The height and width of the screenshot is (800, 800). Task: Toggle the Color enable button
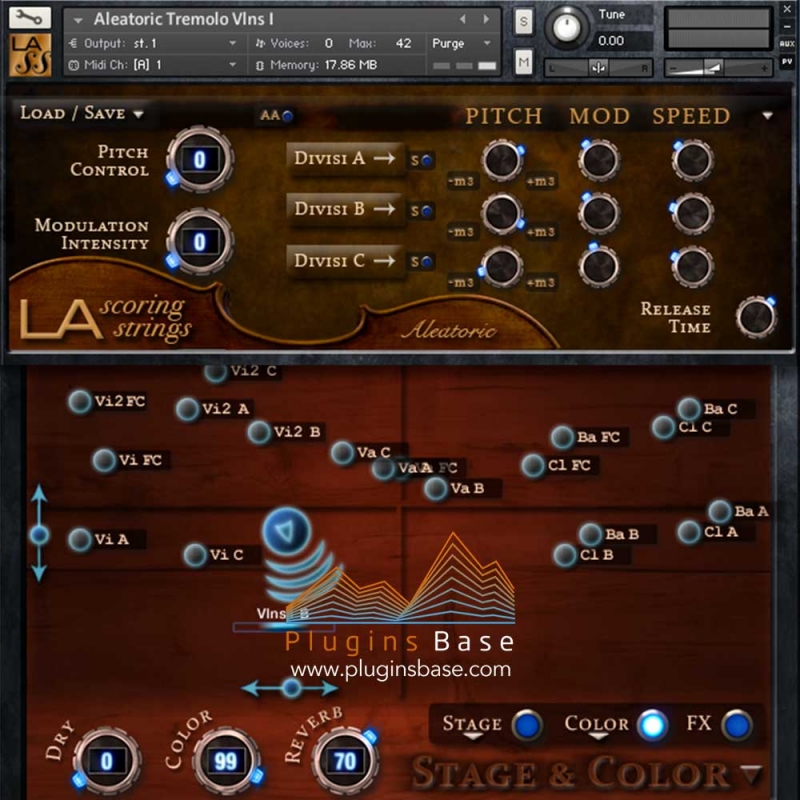click(653, 725)
